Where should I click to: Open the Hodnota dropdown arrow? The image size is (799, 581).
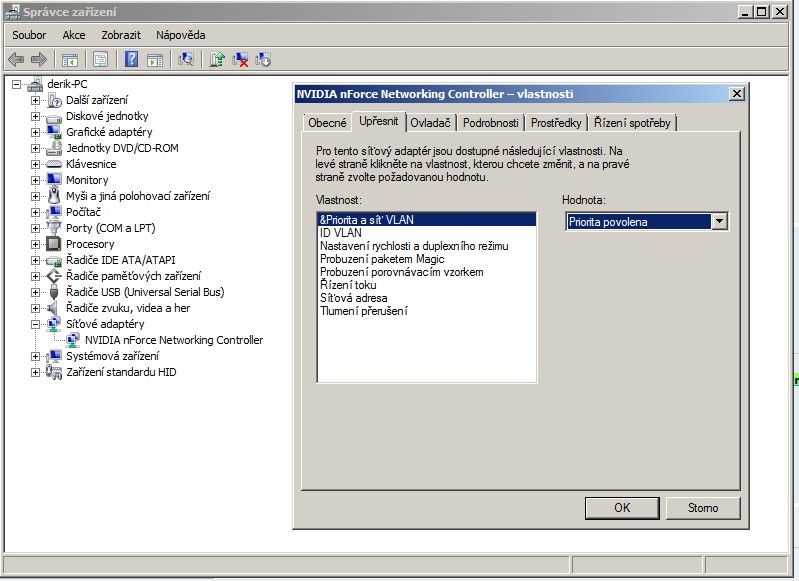coord(719,222)
